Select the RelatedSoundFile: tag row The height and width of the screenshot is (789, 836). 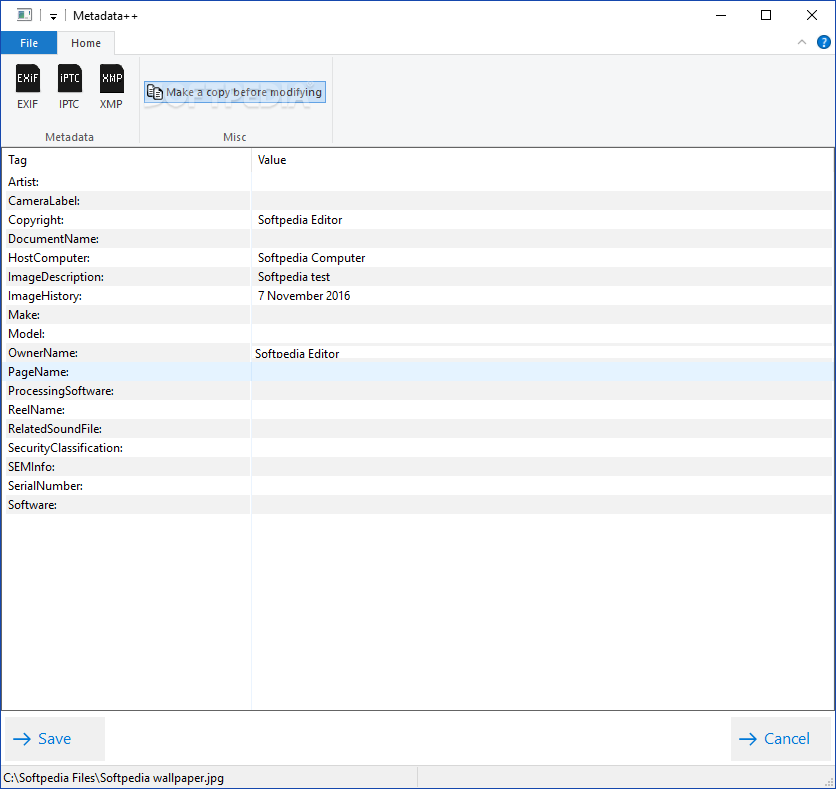pyautogui.click(x=418, y=429)
